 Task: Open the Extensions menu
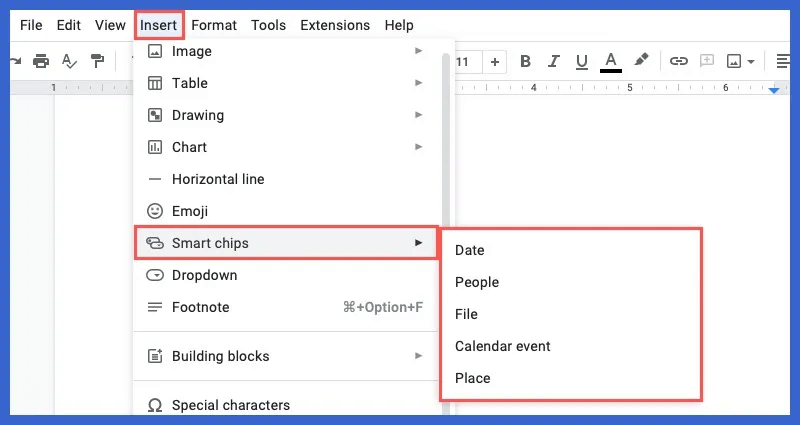[335, 25]
